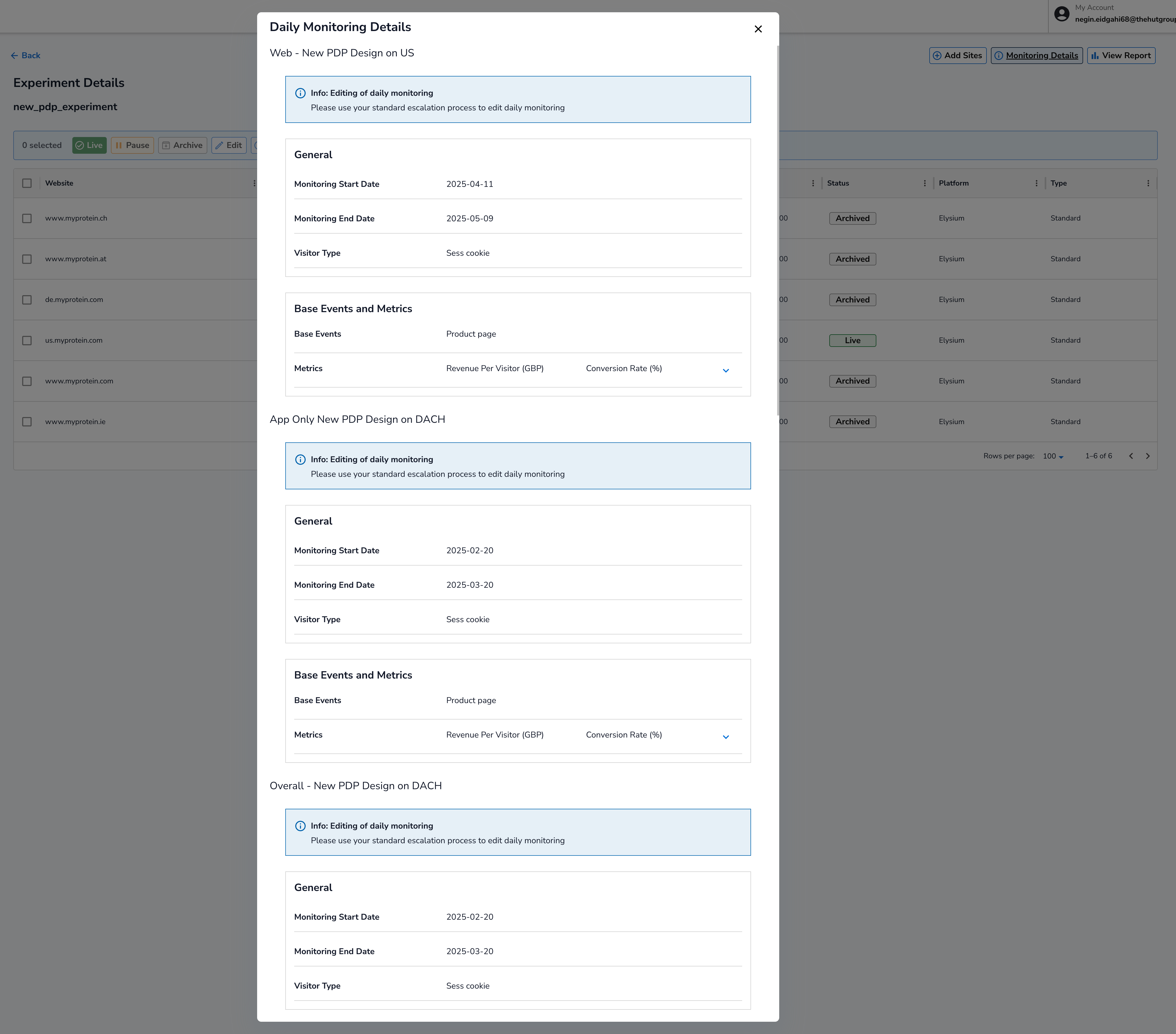This screenshot has width=1176, height=1034.
Task: Check the www.myprotein.ch row checkbox
Action: (x=27, y=218)
